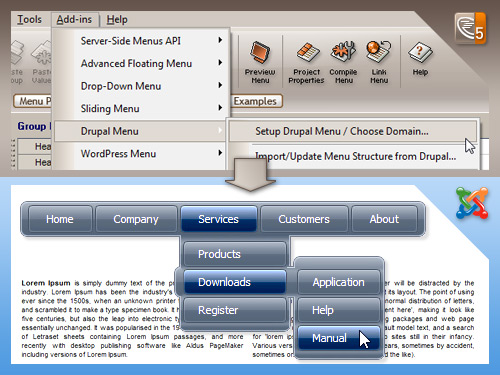
Task: Expand Server-Side Menus API submenu arrow
Action: coord(220,40)
